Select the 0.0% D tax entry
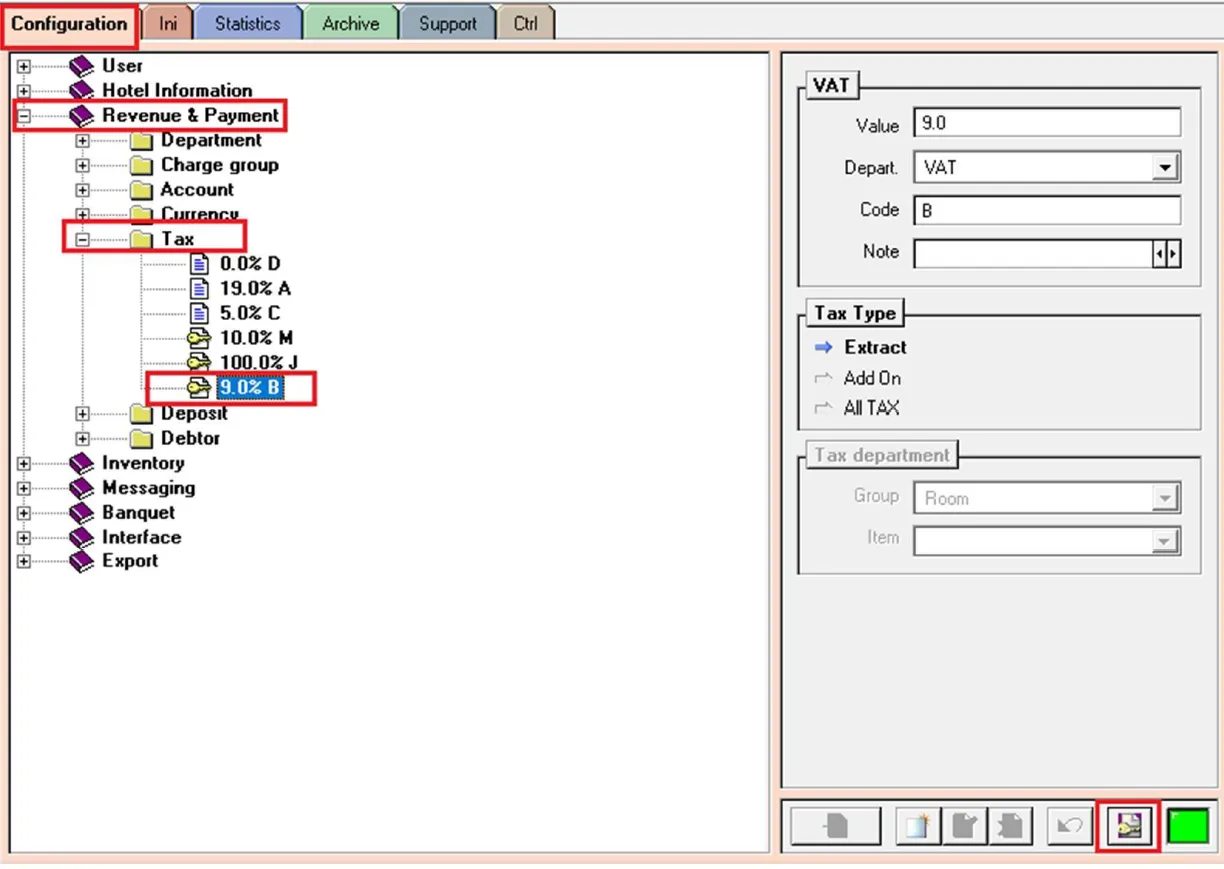 (250, 264)
